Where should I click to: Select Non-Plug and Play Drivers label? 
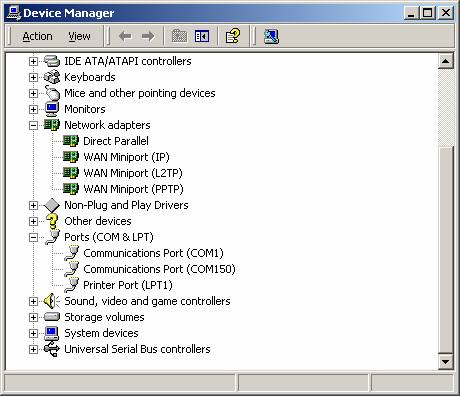(x=126, y=205)
